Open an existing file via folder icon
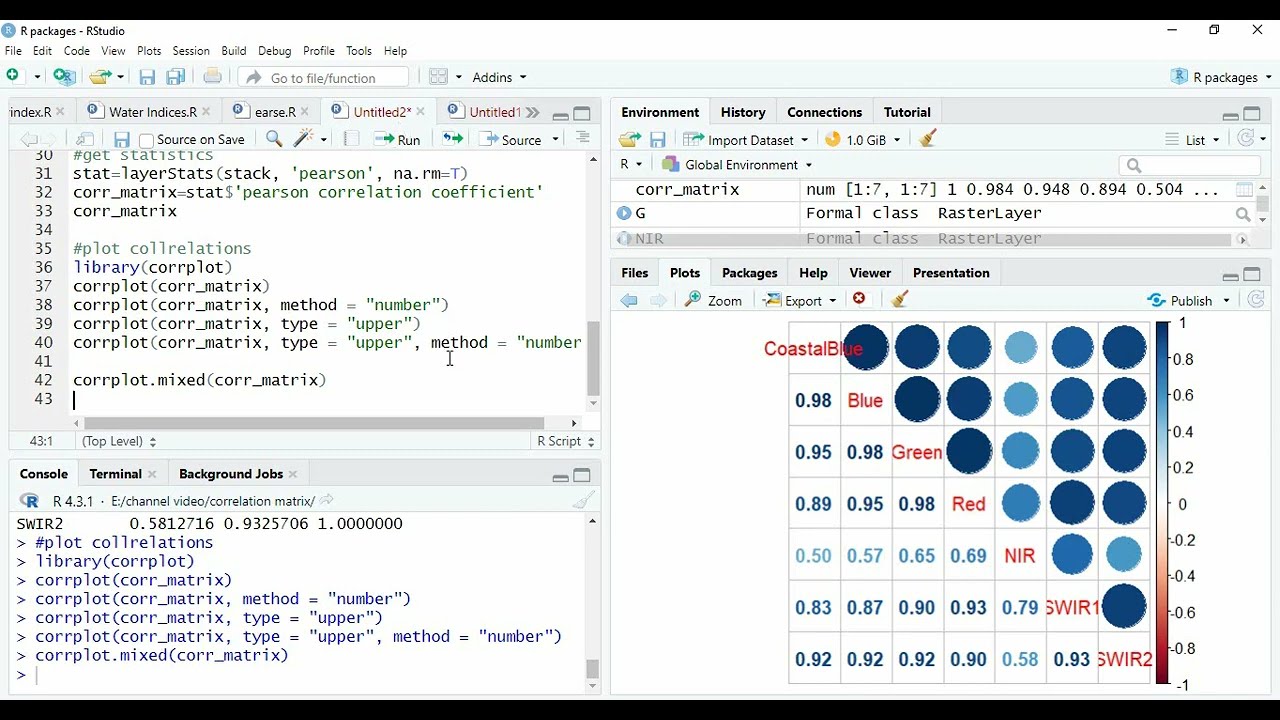 coord(98,76)
